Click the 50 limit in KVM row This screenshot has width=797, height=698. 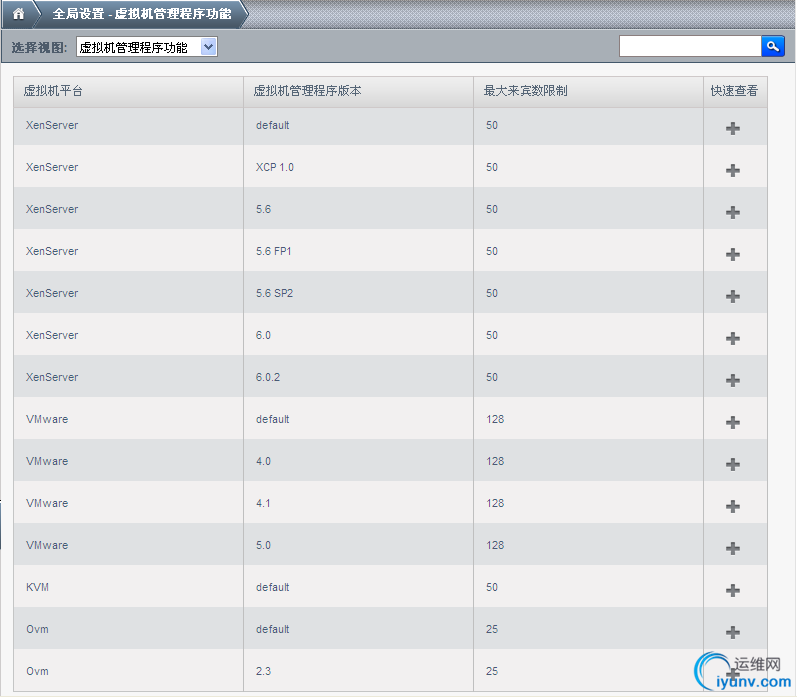point(492,587)
